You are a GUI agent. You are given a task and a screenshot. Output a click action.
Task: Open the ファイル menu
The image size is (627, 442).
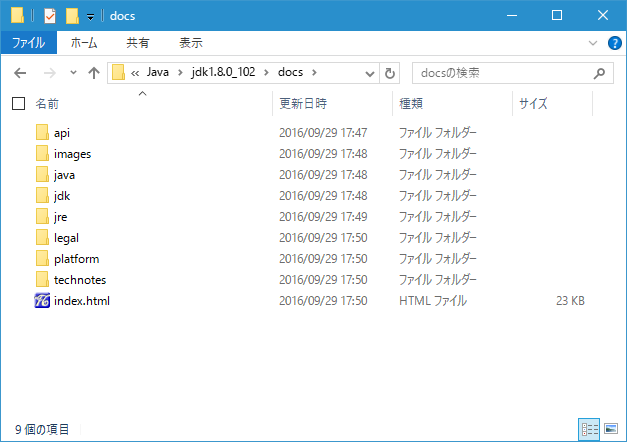point(28,42)
